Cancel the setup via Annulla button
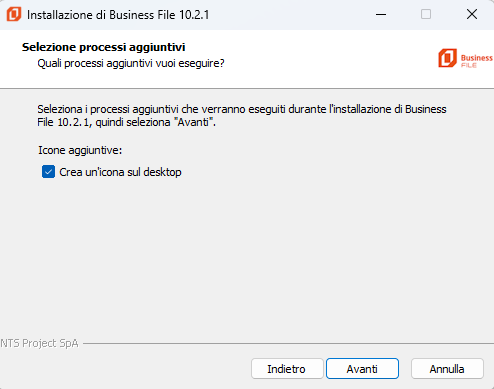This screenshot has width=494, height=389. point(447,369)
